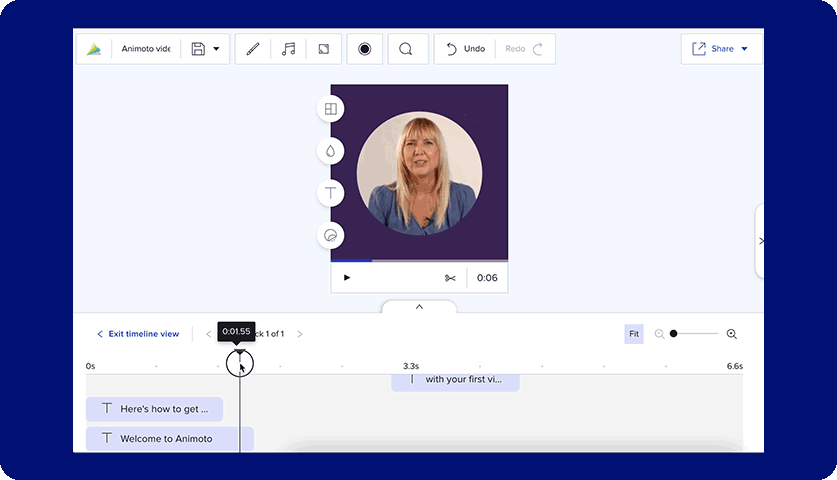Click the blue preview progress bar
The height and width of the screenshot is (480, 837).
[x=351, y=261]
